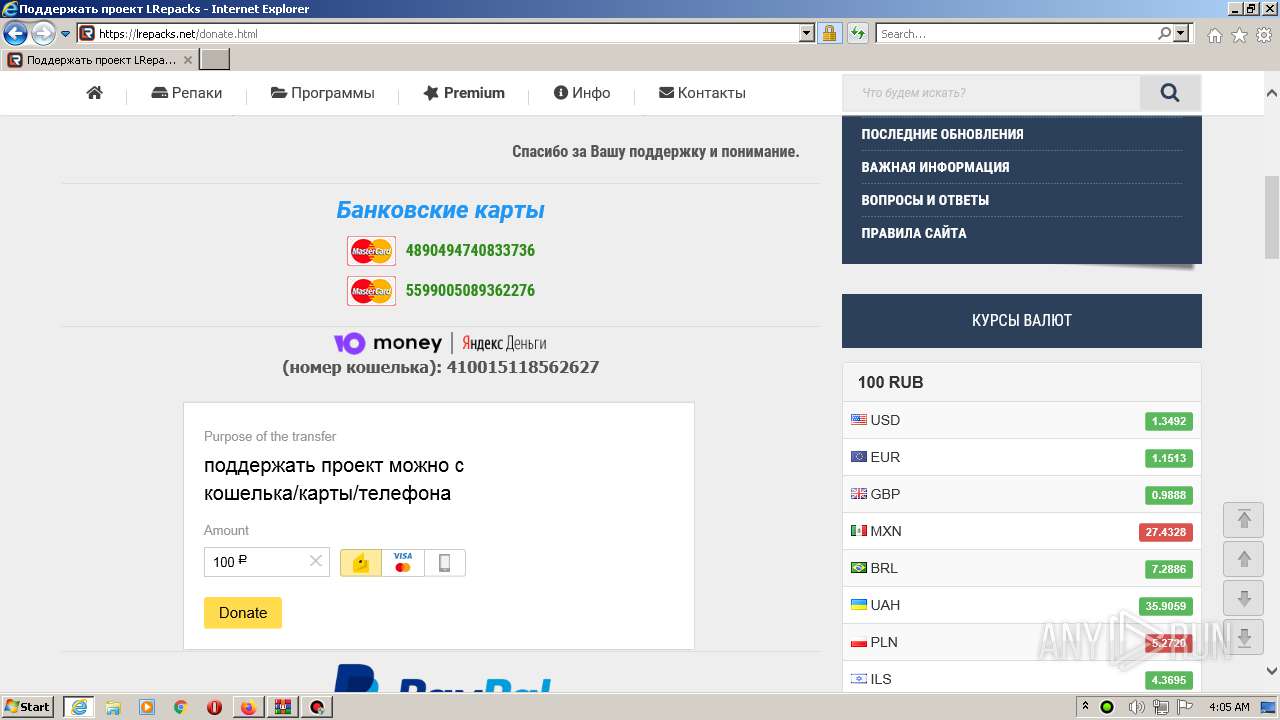Open the search provider dropdown arrow
The image size is (1280, 720).
(x=1182, y=34)
